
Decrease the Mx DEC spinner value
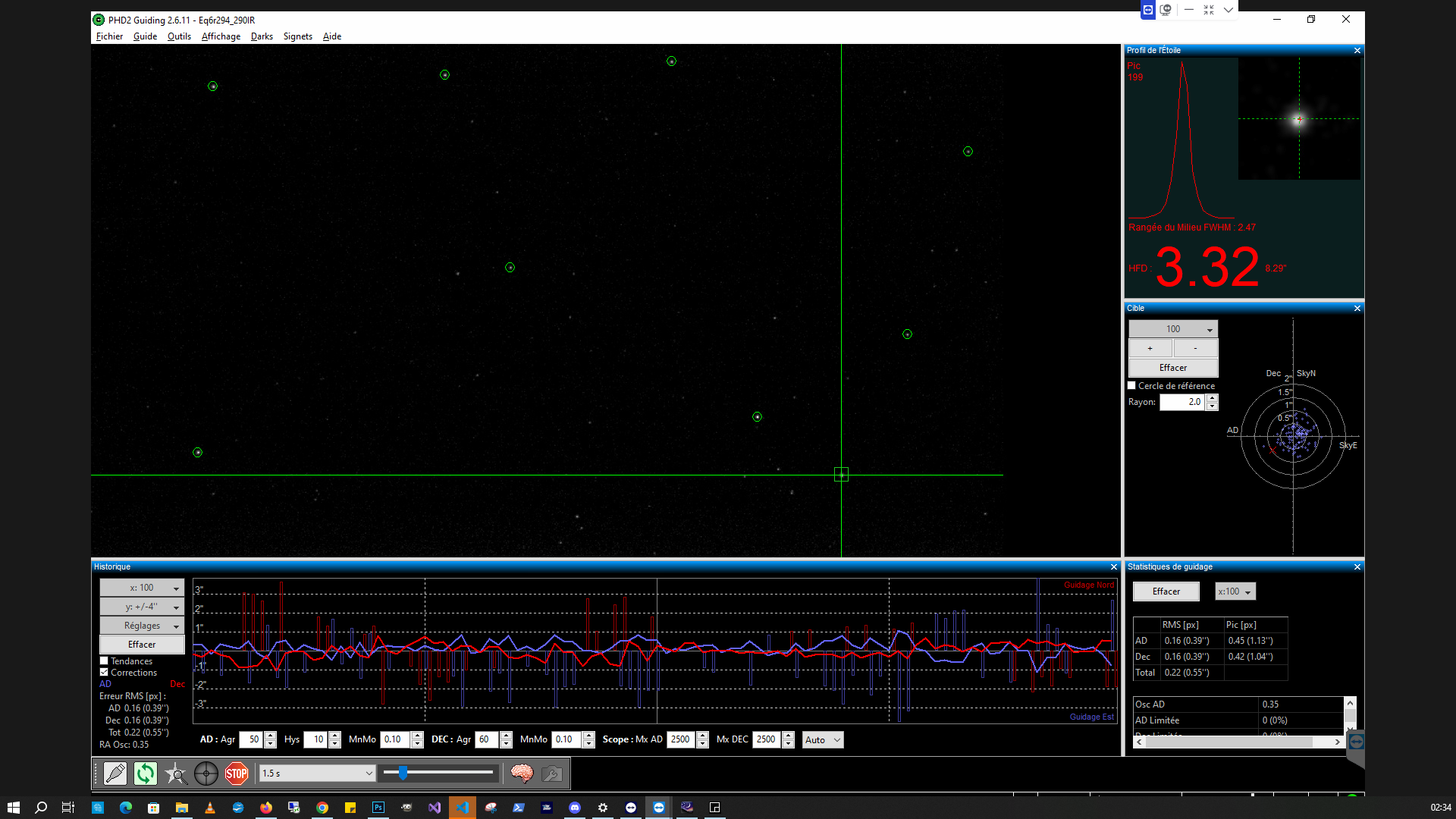[788, 744]
